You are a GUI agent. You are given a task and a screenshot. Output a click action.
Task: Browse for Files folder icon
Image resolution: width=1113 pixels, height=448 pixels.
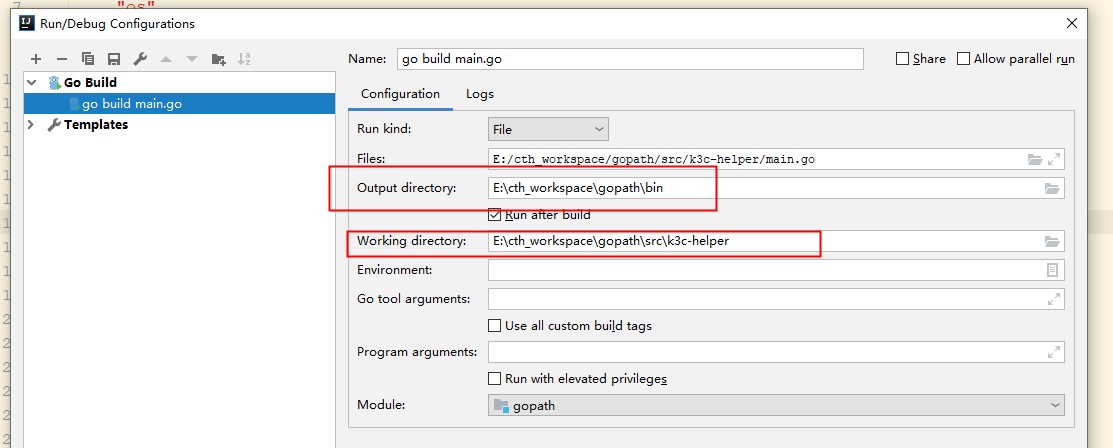click(1035, 160)
